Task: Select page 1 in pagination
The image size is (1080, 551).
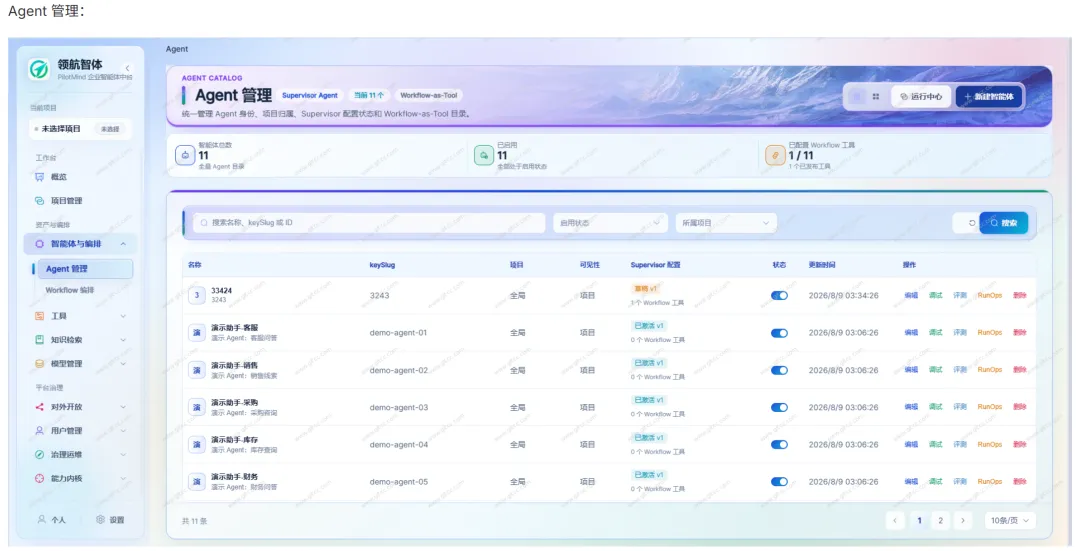Action: click(919, 521)
